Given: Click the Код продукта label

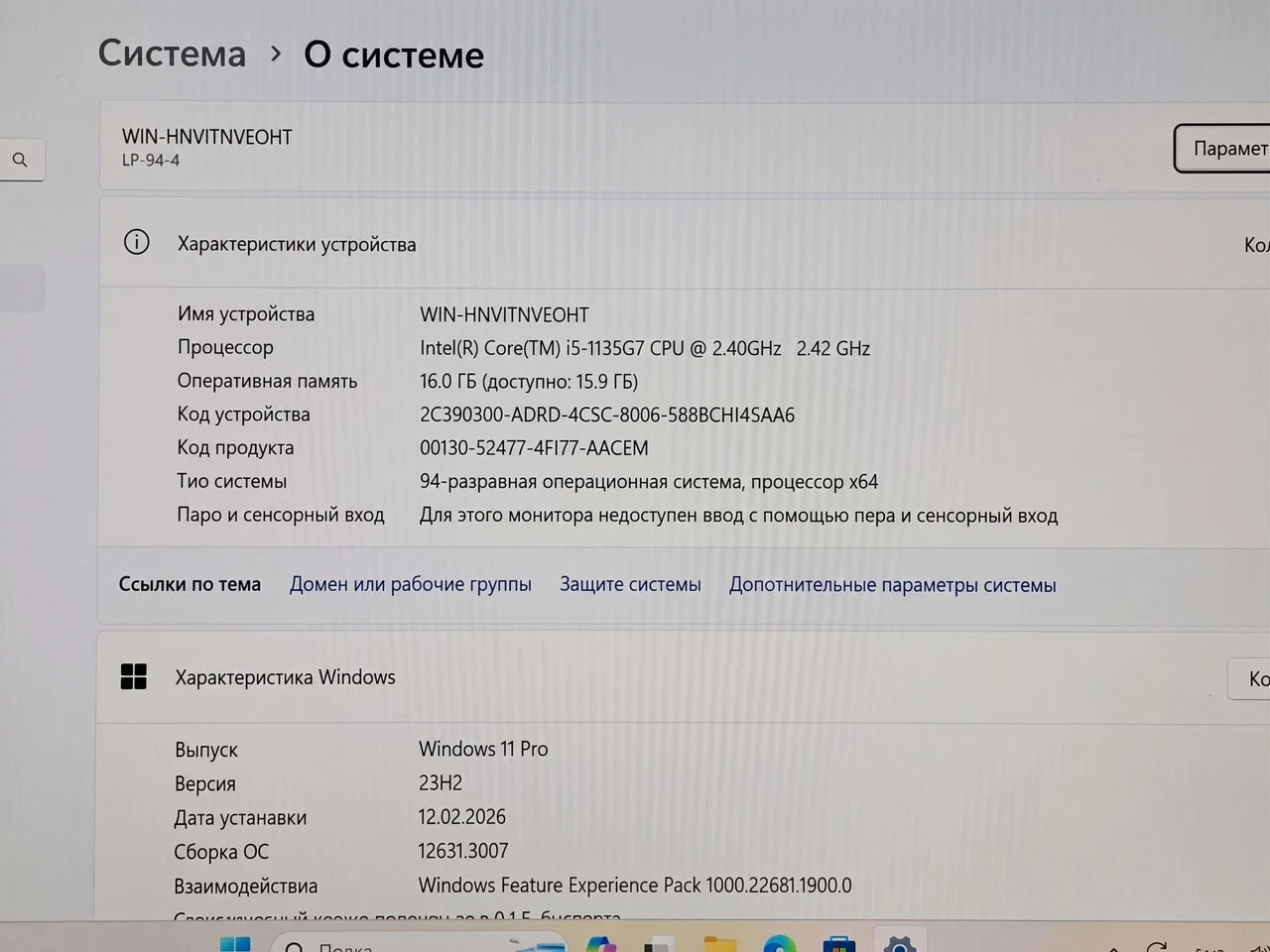Looking at the screenshot, I should (235, 448).
